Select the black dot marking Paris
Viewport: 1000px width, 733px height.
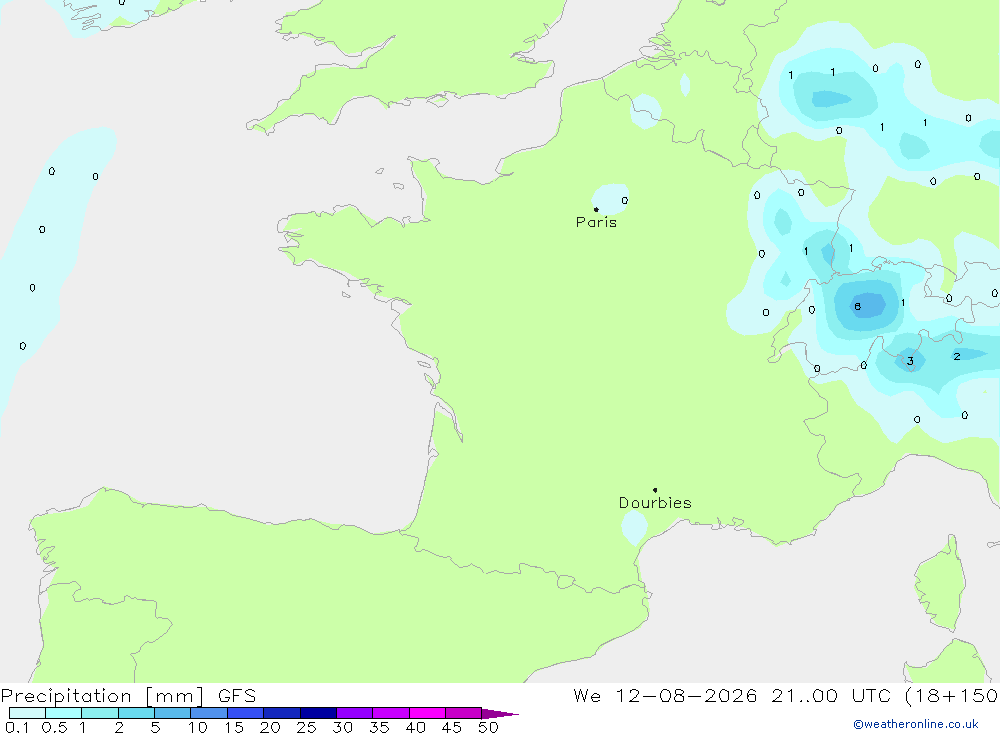[x=596, y=209]
